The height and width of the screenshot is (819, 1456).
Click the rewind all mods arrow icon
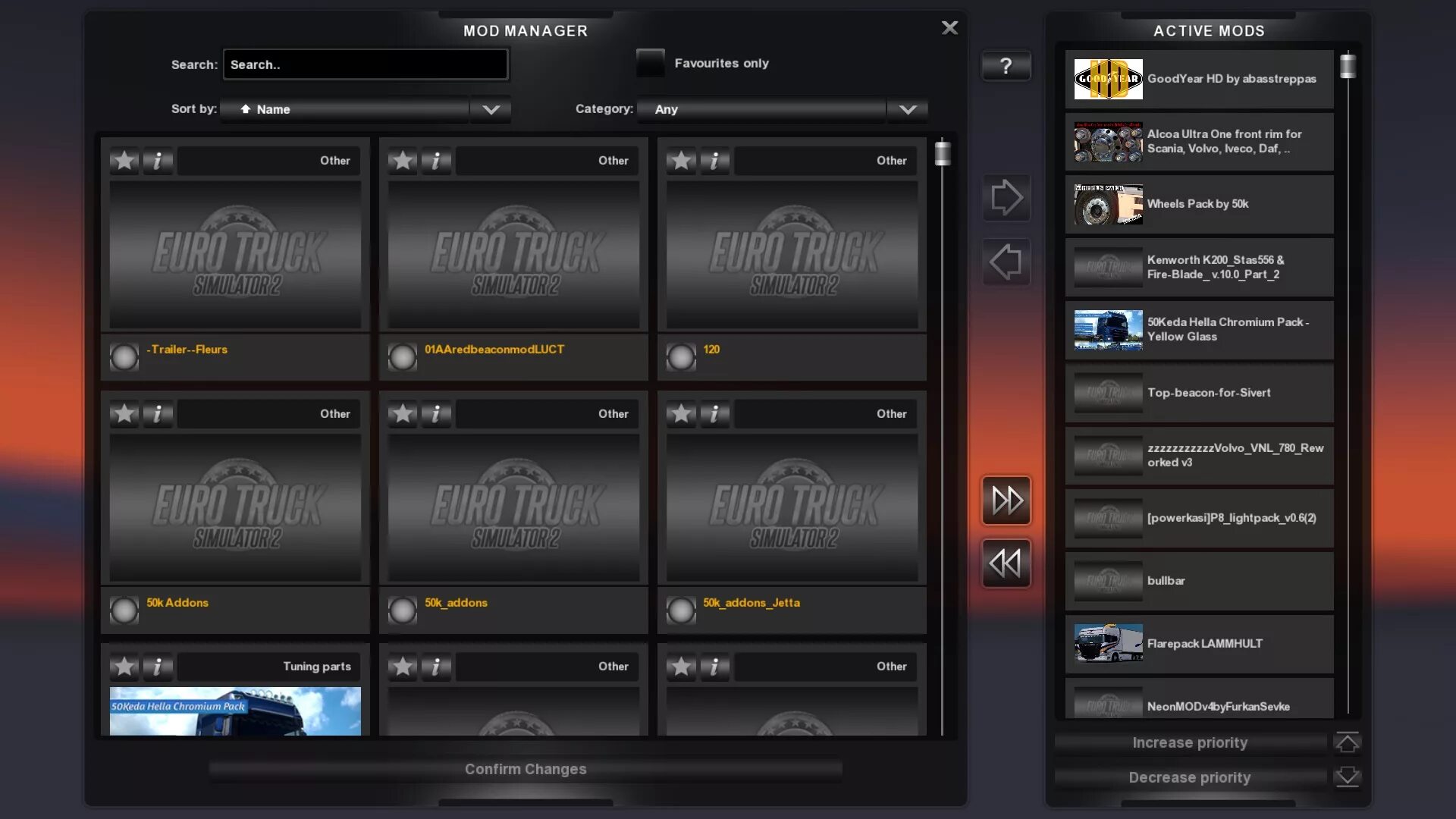coord(1007,563)
